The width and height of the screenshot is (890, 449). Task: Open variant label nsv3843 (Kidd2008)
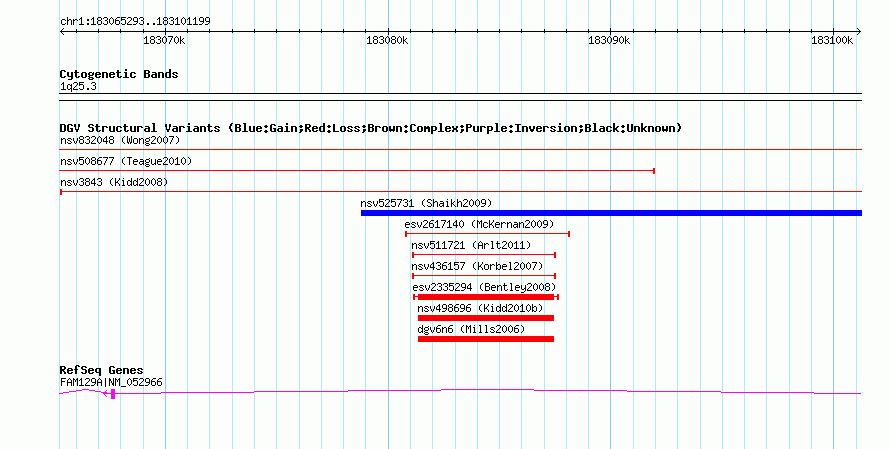click(x=114, y=182)
